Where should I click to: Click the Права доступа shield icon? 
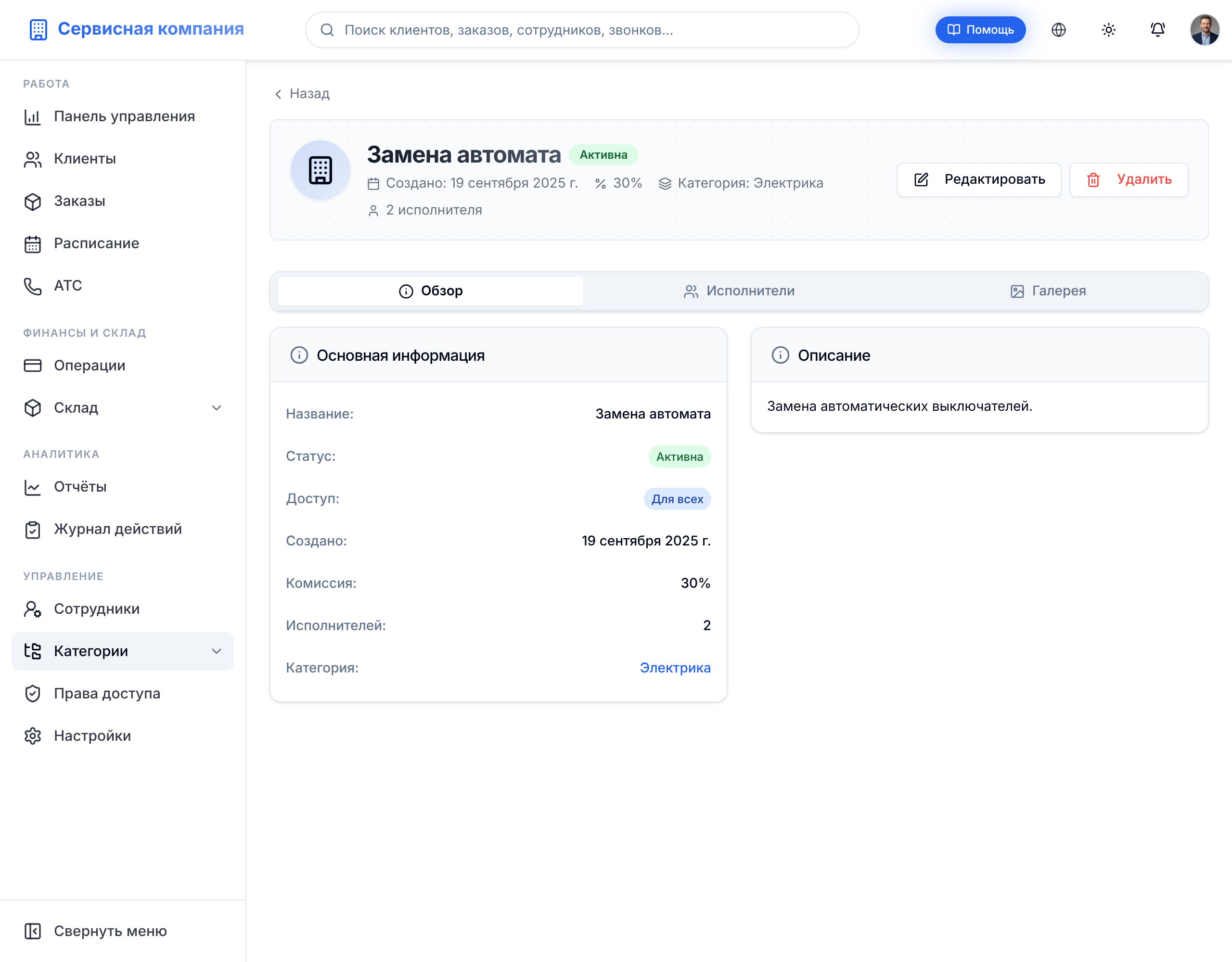33,694
